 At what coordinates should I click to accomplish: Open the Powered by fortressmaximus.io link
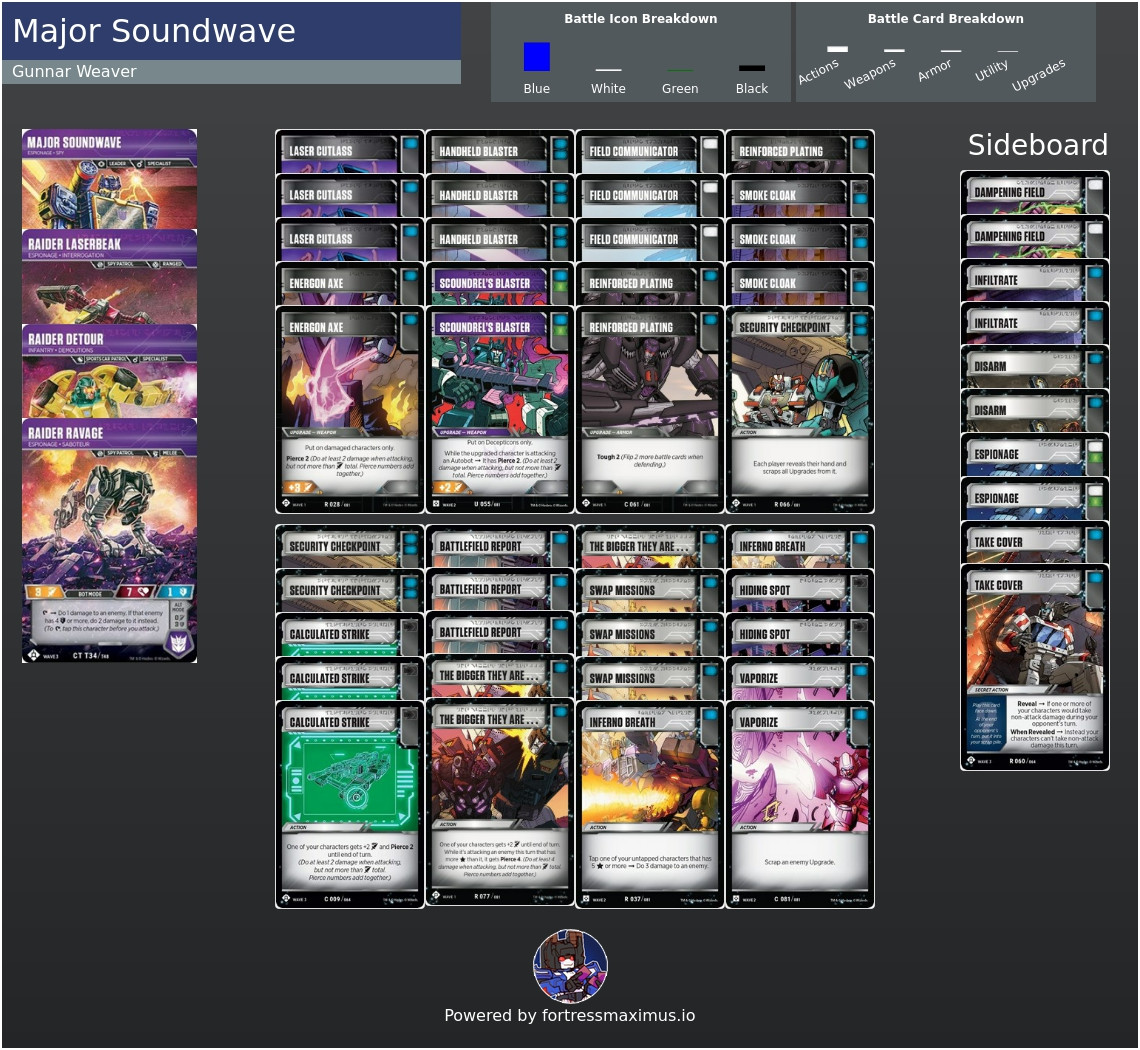570,1015
